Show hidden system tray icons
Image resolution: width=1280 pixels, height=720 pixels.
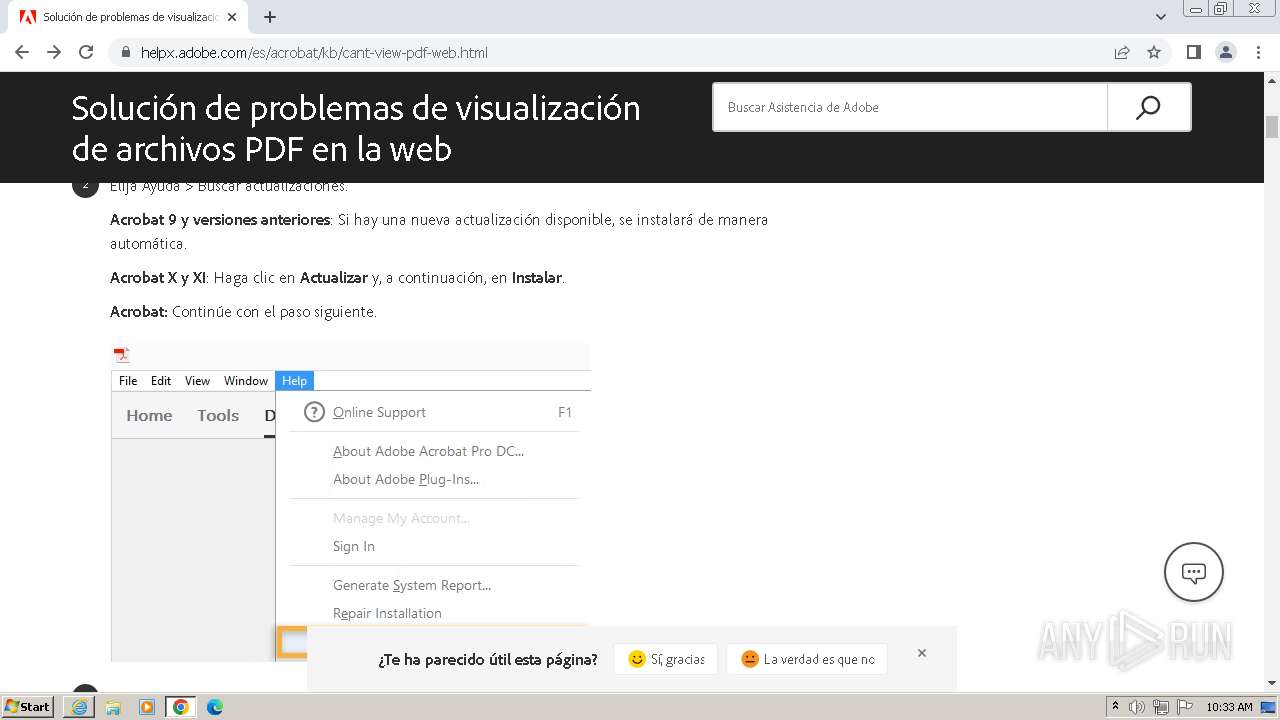pos(1115,707)
